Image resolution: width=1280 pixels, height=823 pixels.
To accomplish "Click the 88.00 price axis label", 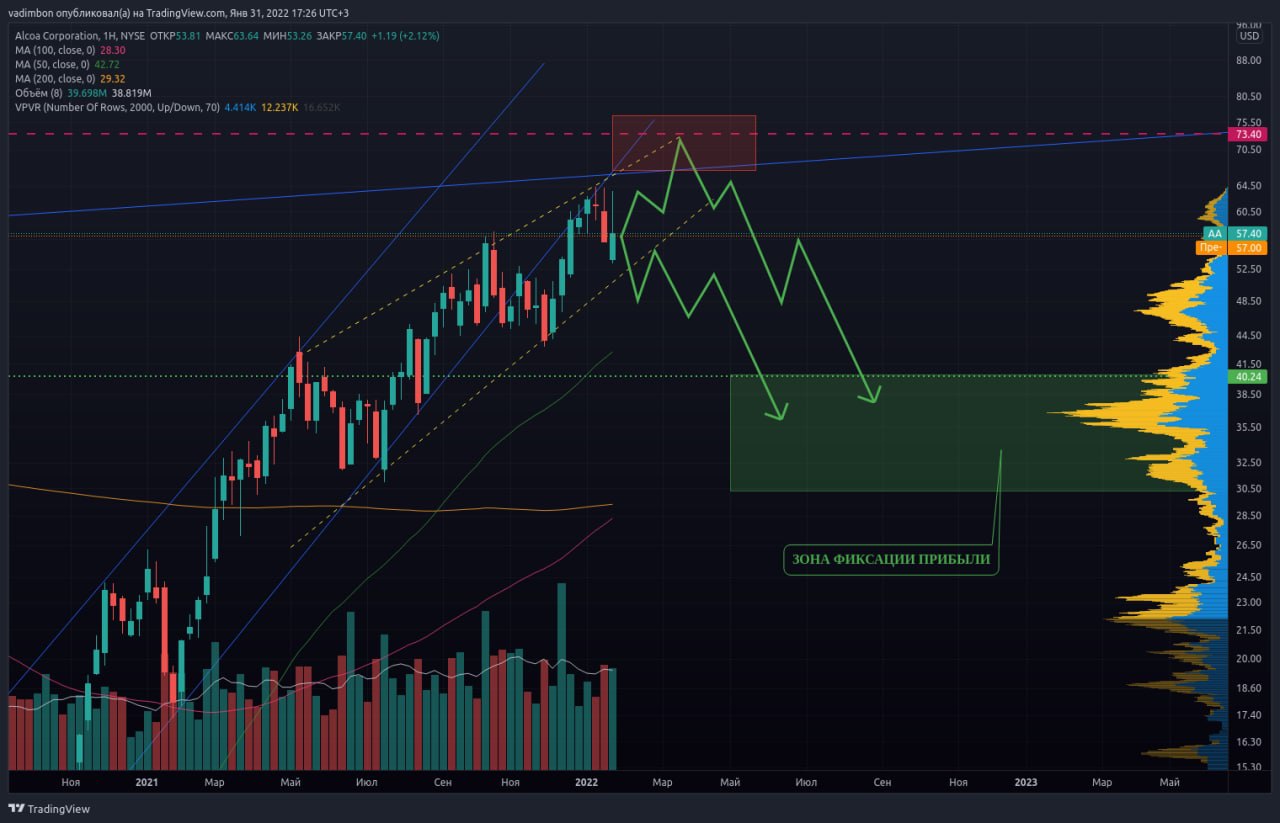I will [1249, 60].
